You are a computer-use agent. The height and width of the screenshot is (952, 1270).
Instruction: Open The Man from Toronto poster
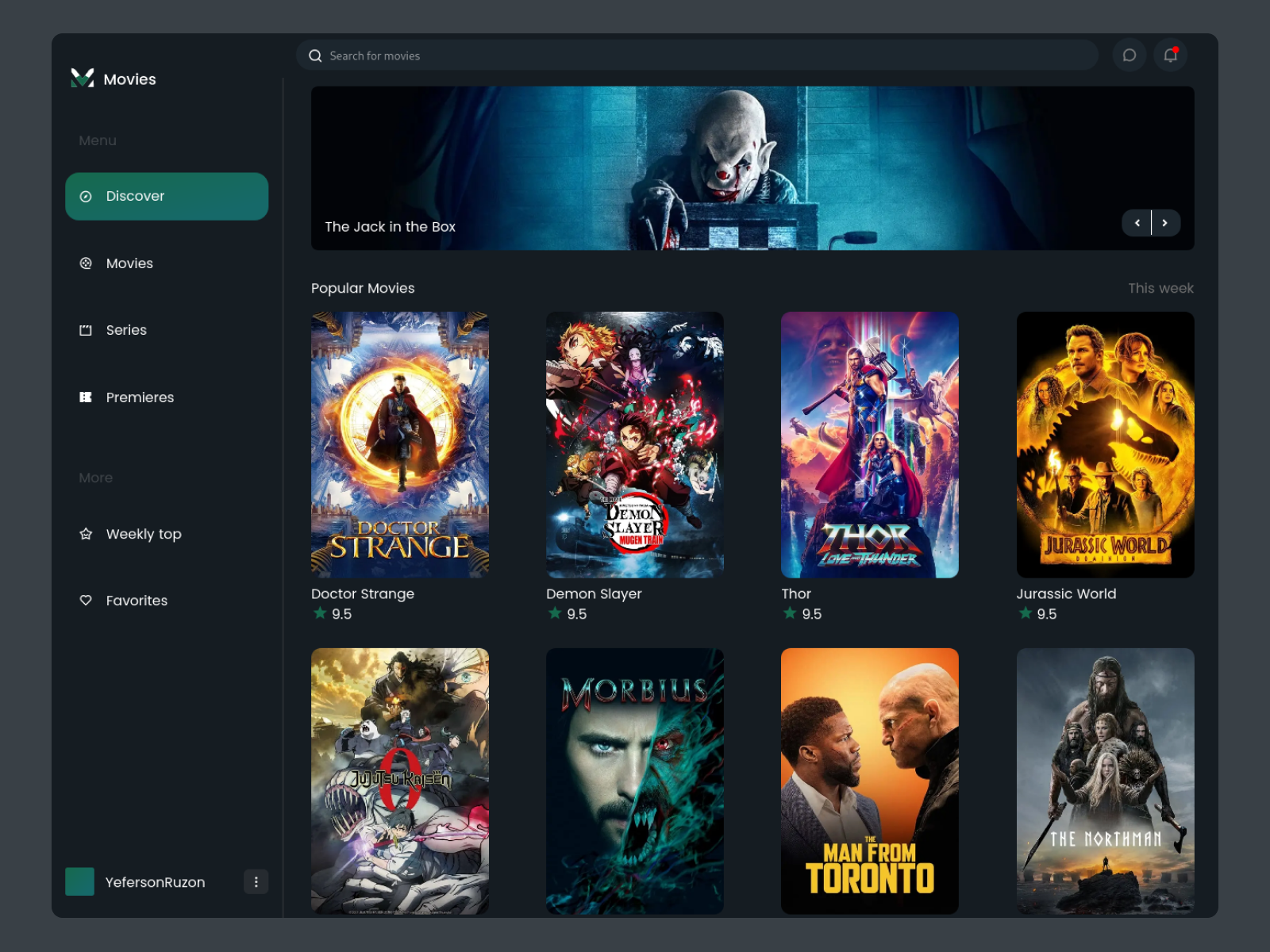click(x=870, y=781)
